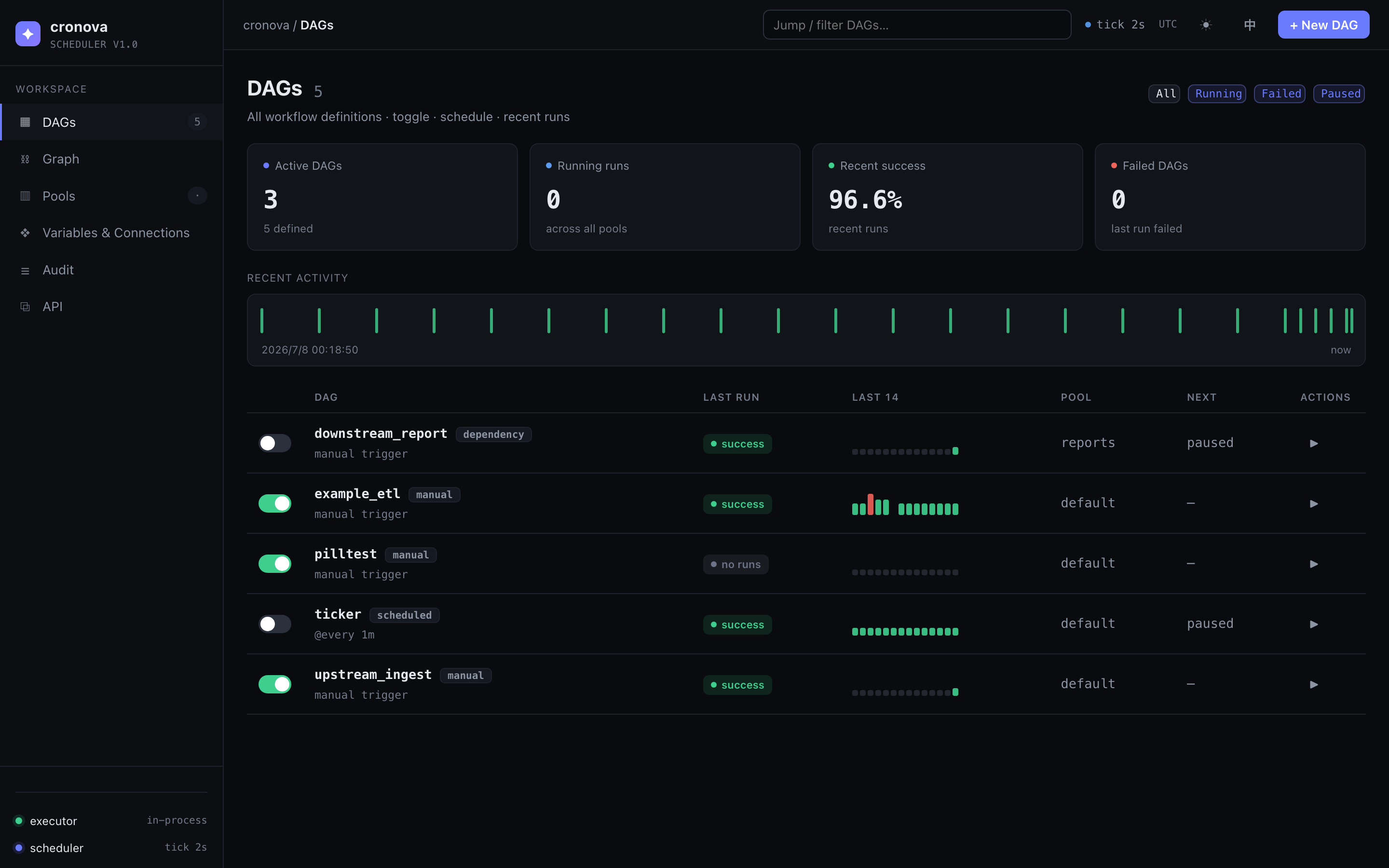Click the cronova logo icon
The width and height of the screenshot is (1389, 868).
[x=27, y=34]
